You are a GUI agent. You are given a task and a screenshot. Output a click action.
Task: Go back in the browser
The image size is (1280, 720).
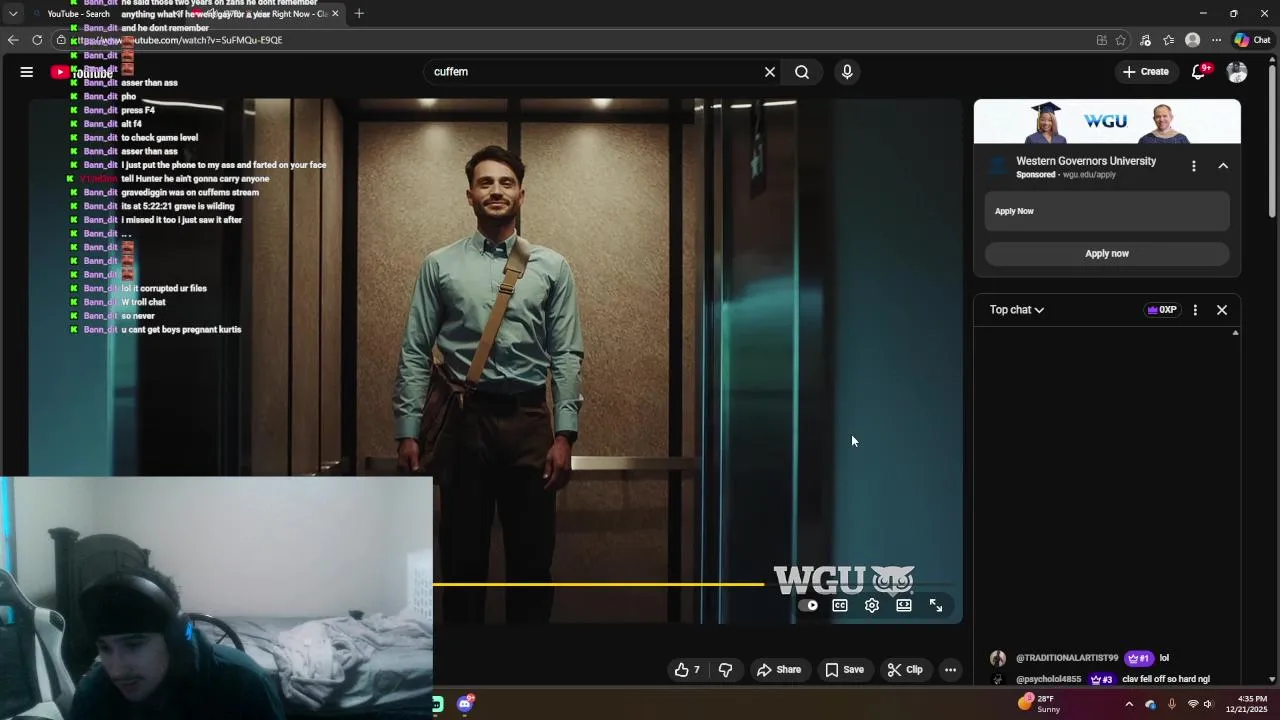point(12,40)
